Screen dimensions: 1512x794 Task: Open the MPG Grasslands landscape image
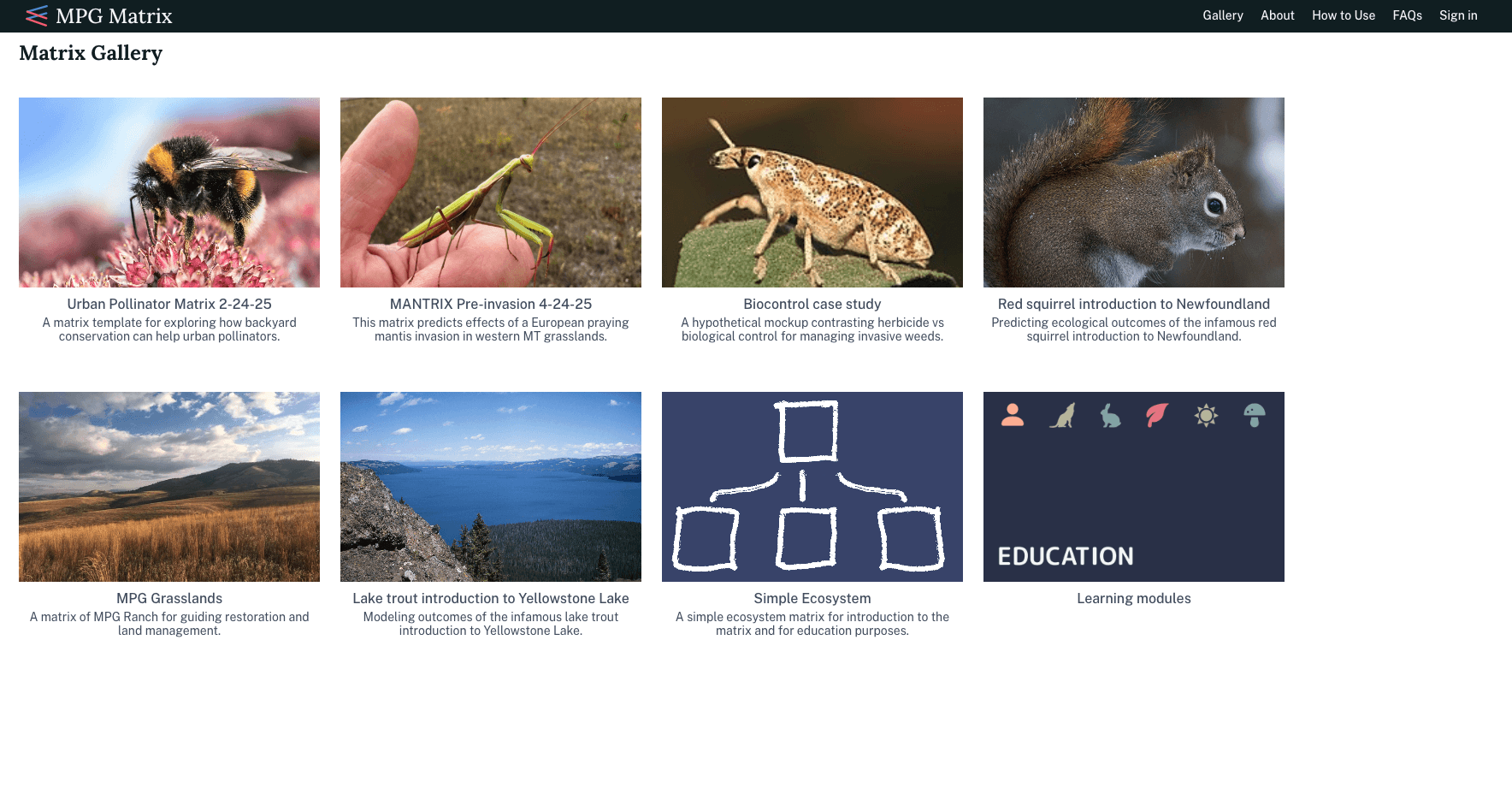[x=169, y=487]
